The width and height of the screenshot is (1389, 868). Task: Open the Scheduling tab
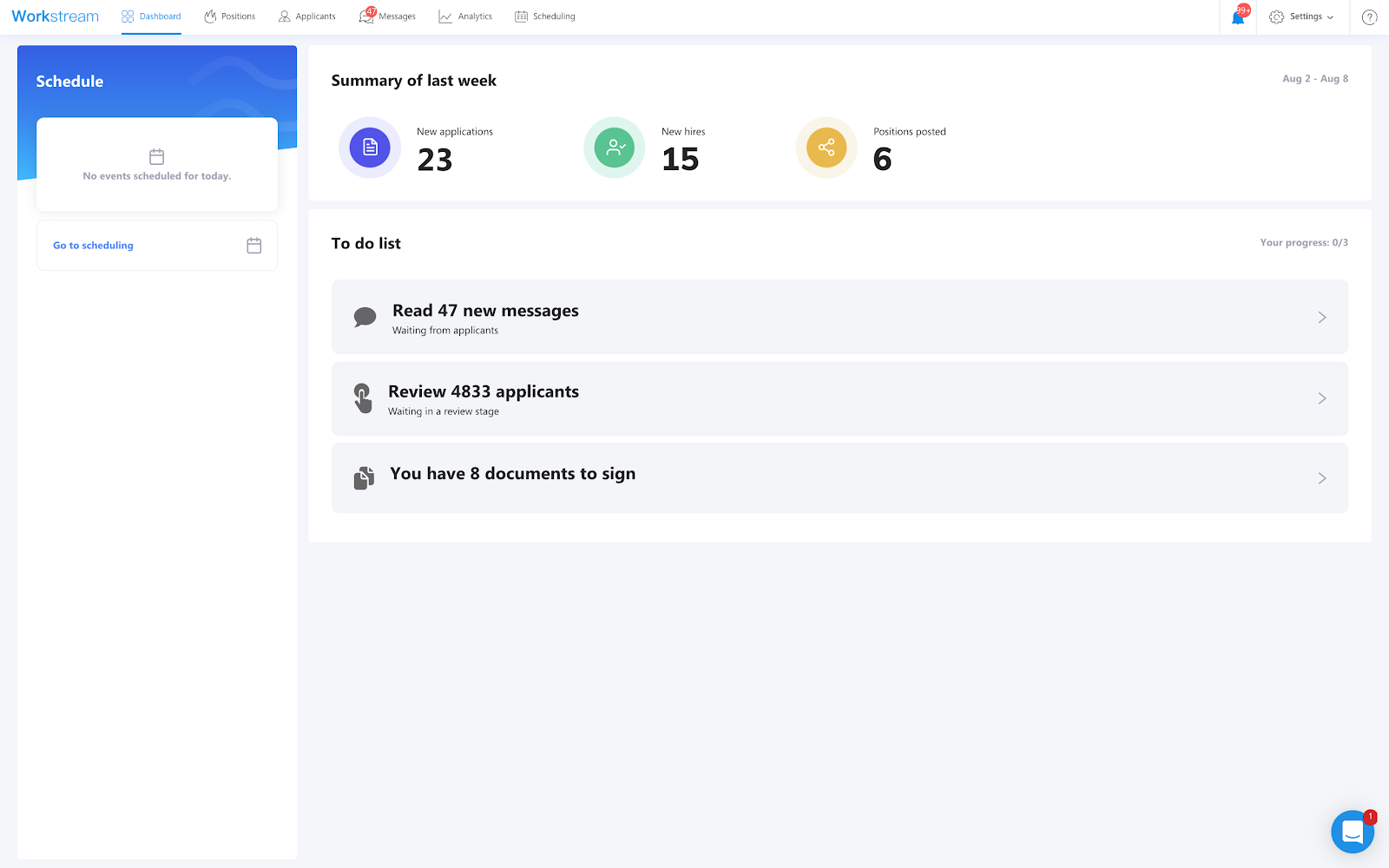(545, 16)
